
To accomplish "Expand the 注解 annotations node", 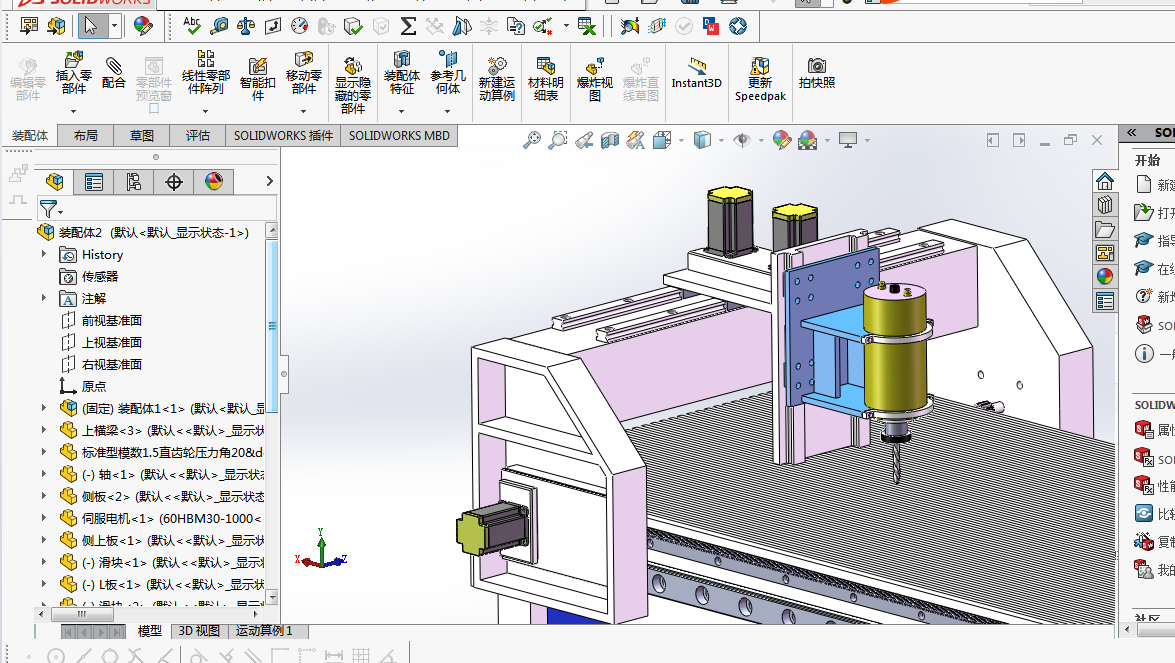I will 43,298.
